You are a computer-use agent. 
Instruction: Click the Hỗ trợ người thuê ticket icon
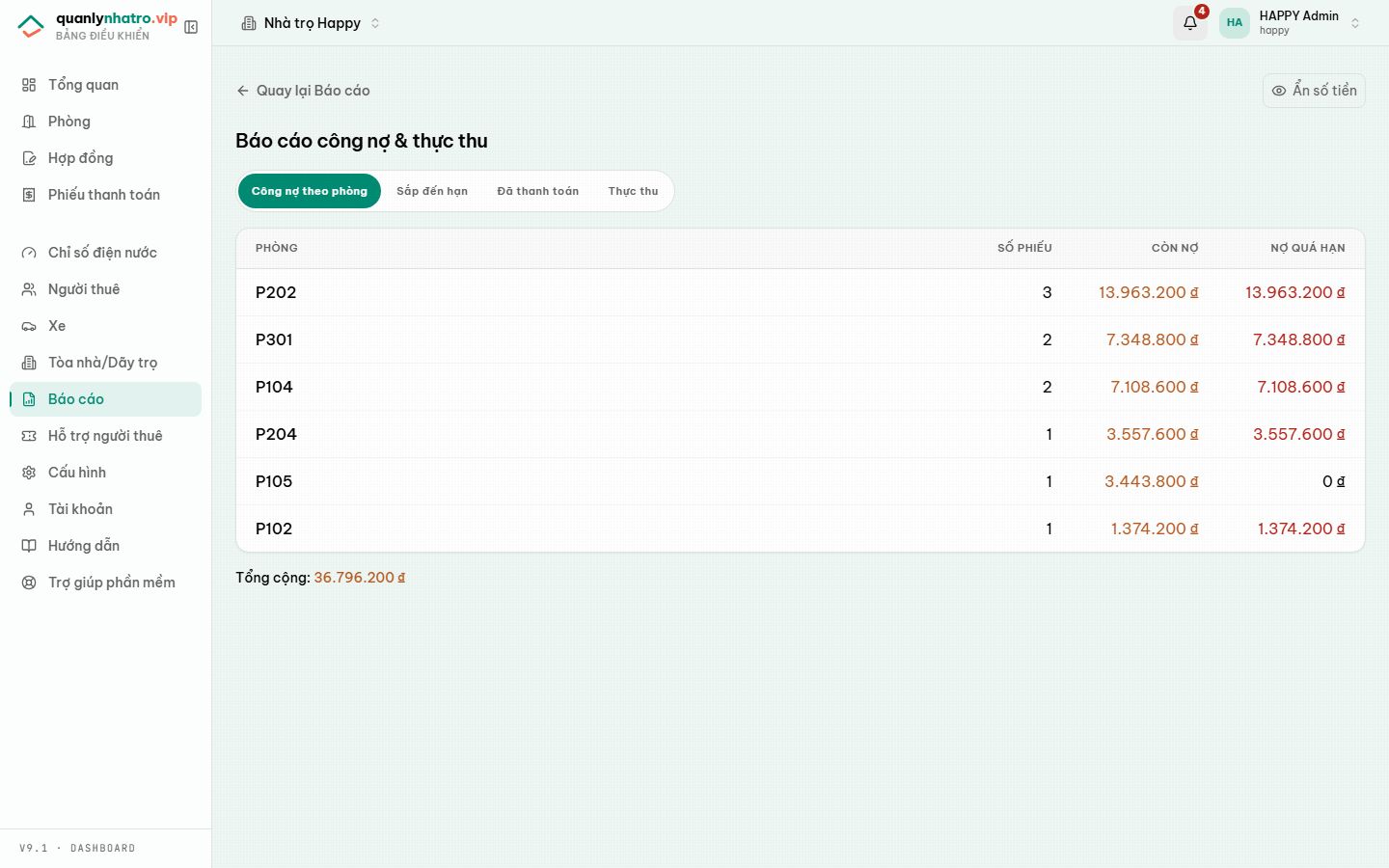(29, 436)
